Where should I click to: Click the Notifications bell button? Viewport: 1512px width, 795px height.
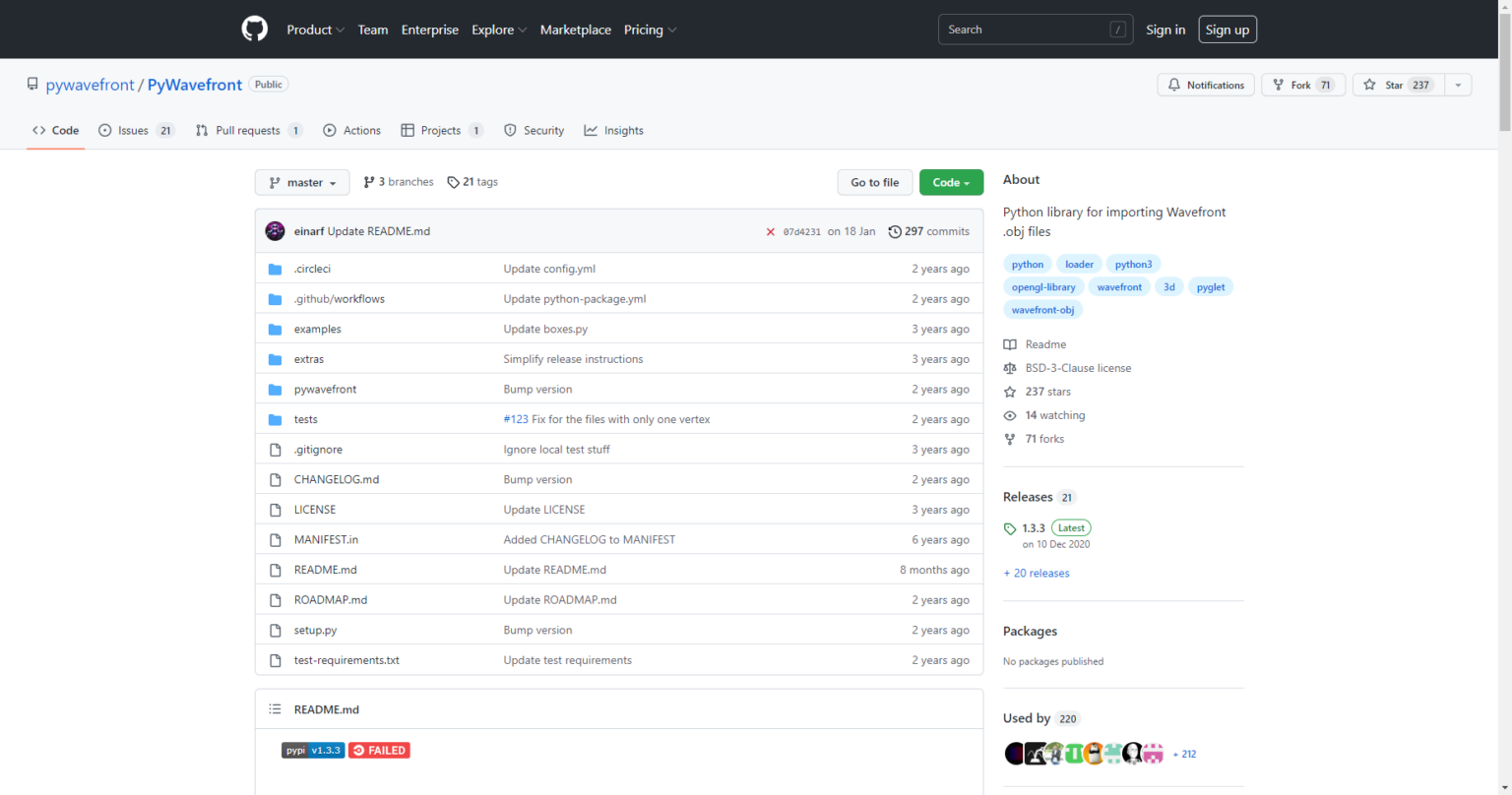coord(1206,86)
